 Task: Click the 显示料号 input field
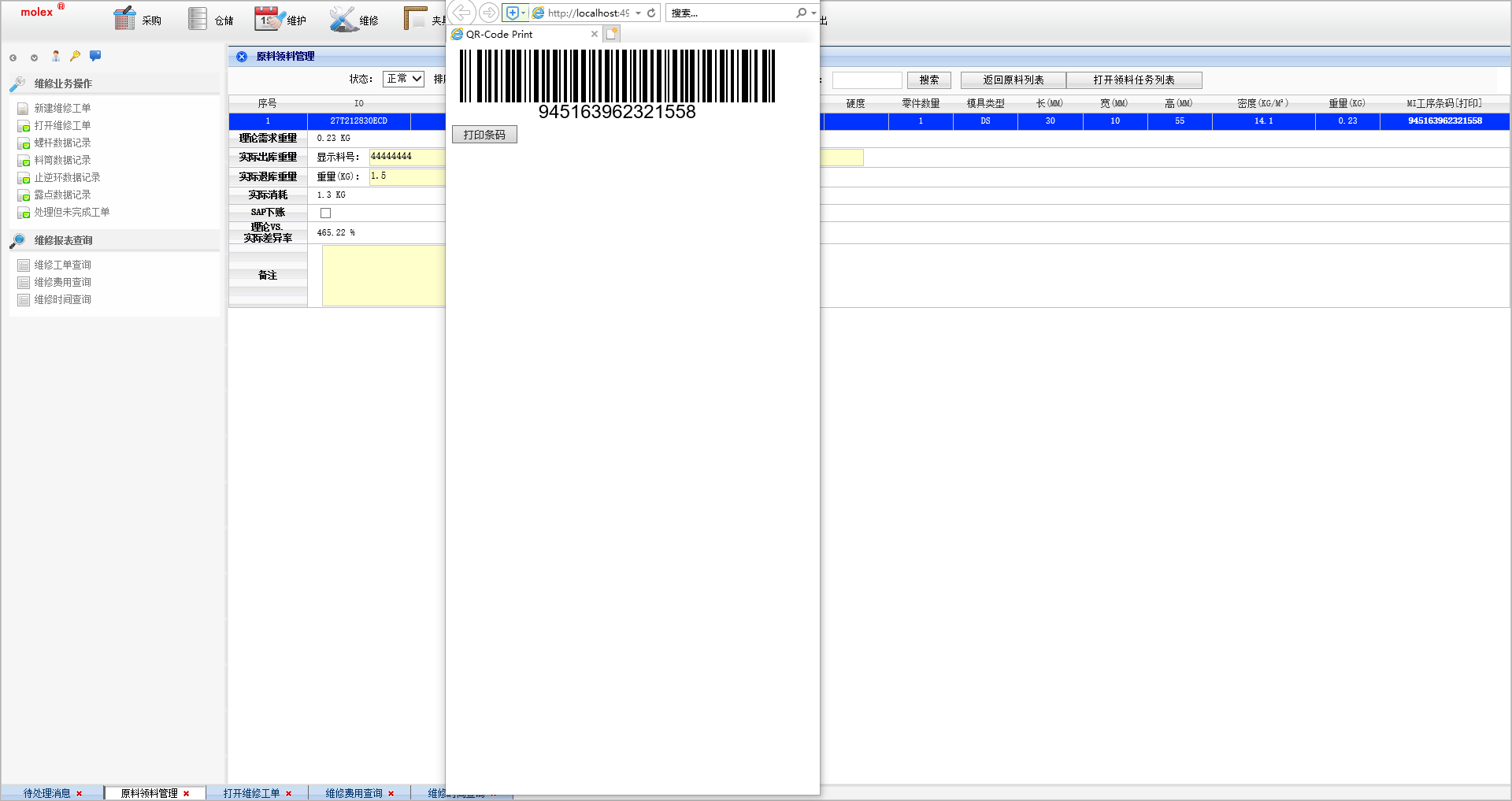click(407, 157)
